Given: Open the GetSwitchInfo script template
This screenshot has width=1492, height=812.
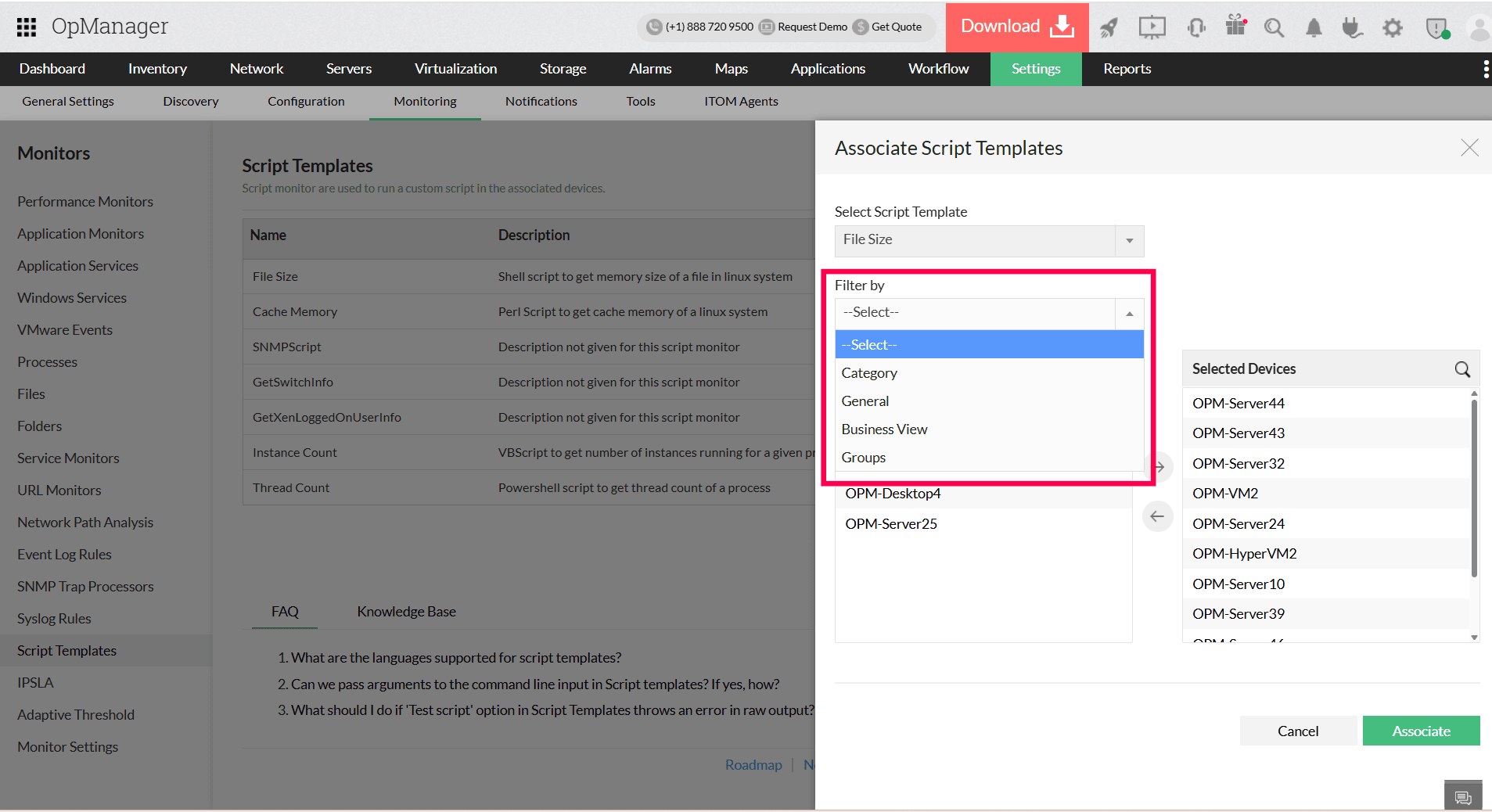Looking at the screenshot, I should point(293,383).
